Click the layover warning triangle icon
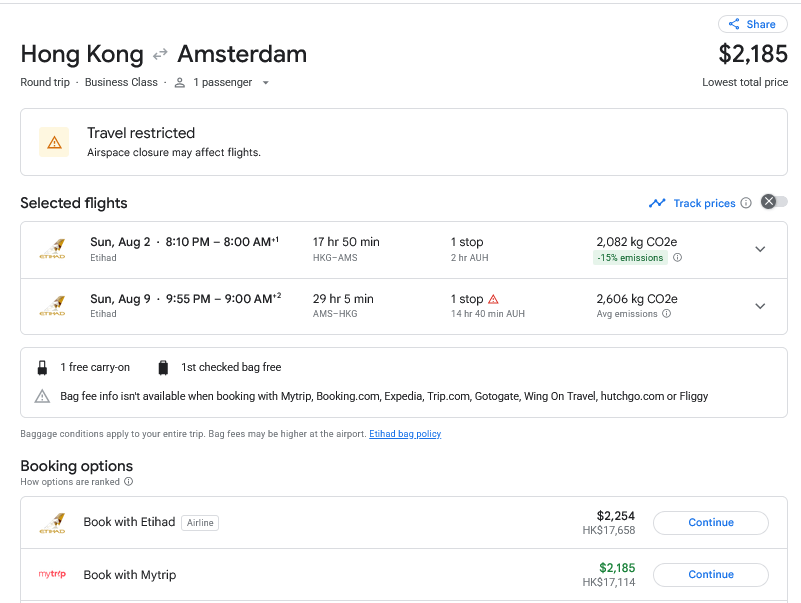The height and width of the screenshot is (603, 801). coord(493,299)
